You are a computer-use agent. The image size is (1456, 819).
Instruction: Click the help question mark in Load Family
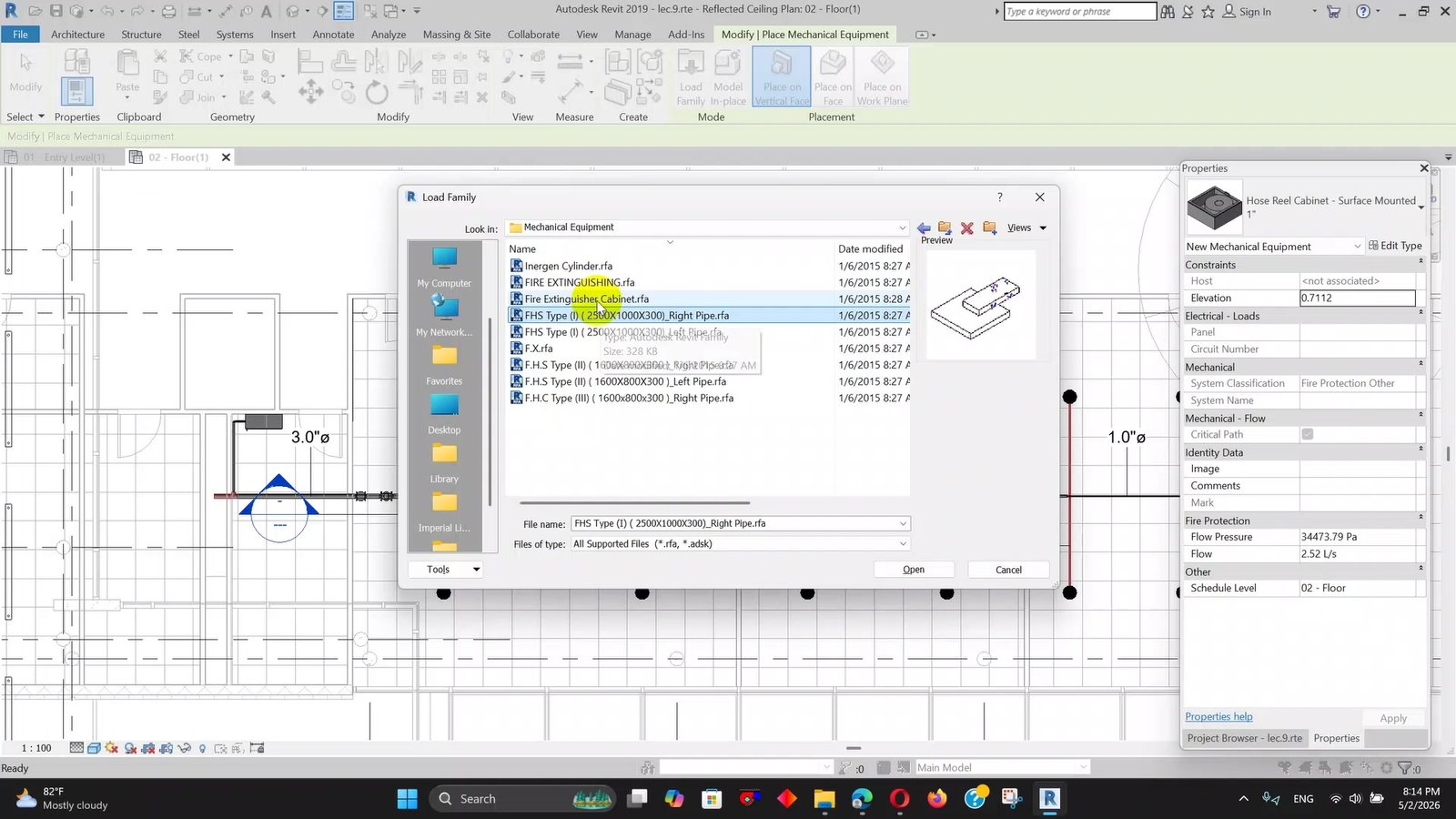pos(1000,197)
